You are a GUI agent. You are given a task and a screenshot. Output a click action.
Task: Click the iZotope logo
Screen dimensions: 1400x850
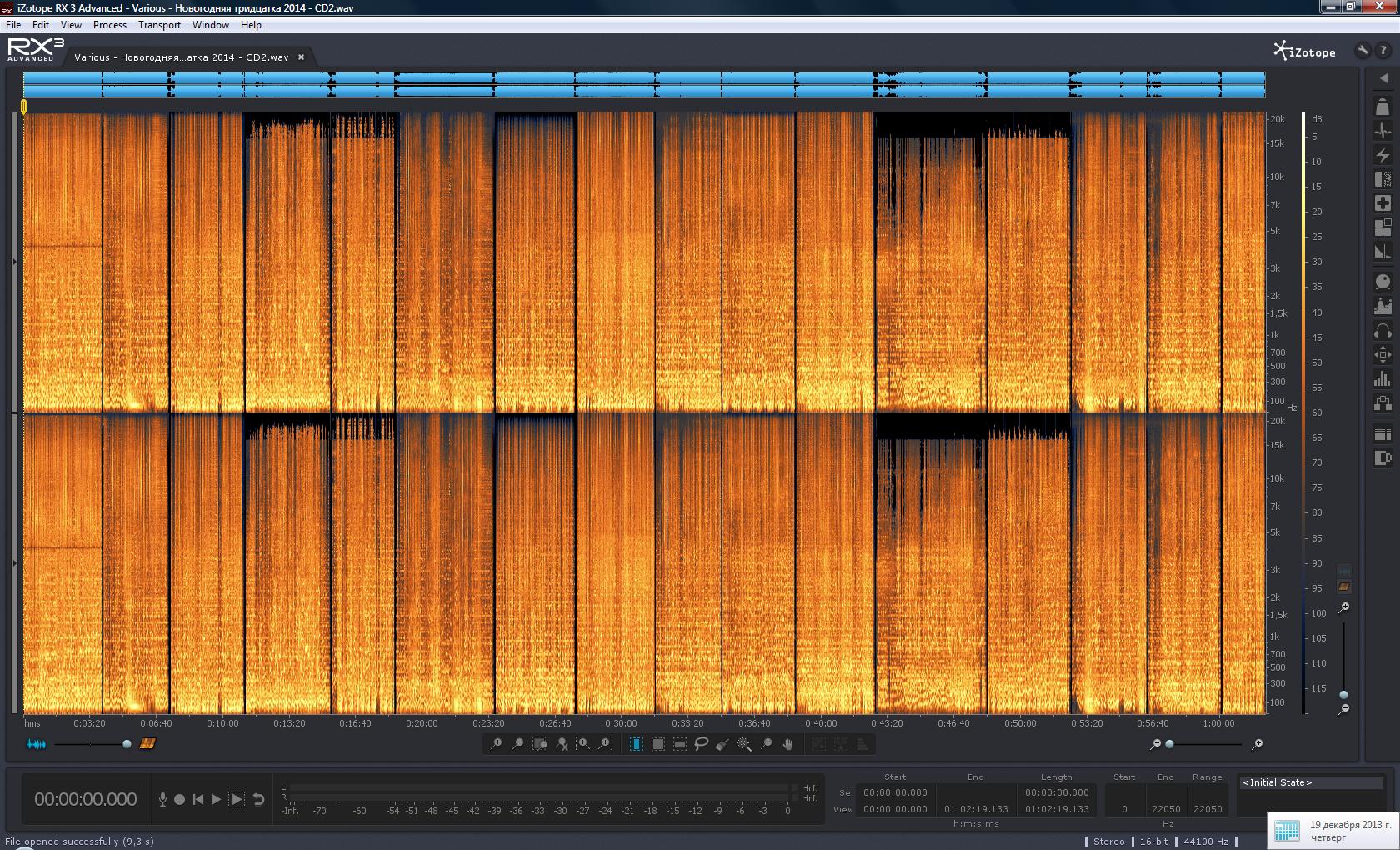tap(1304, 52)
